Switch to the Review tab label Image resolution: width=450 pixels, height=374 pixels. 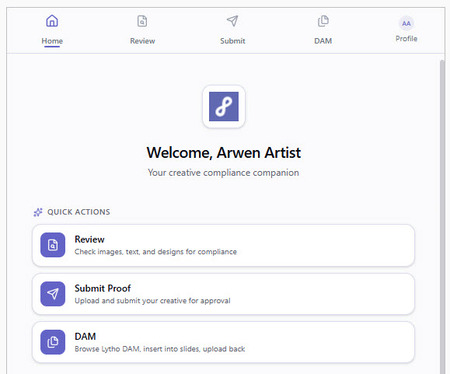[142, 41]
